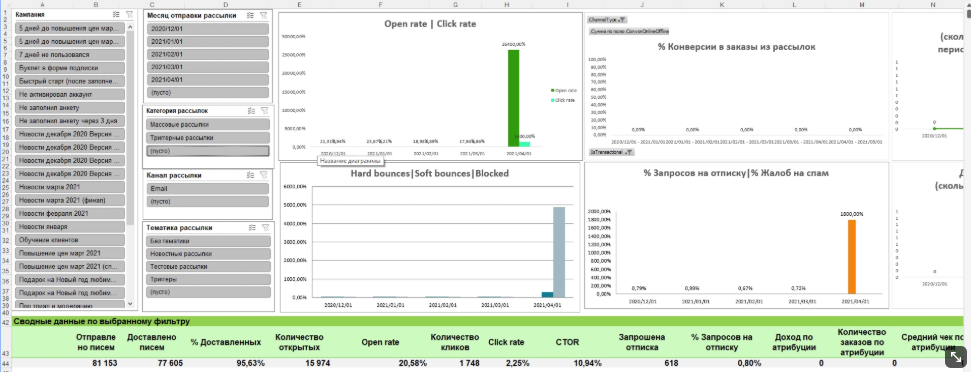Select column E header
This screenshot has height=372, width=971.
(x=299, y=4)
